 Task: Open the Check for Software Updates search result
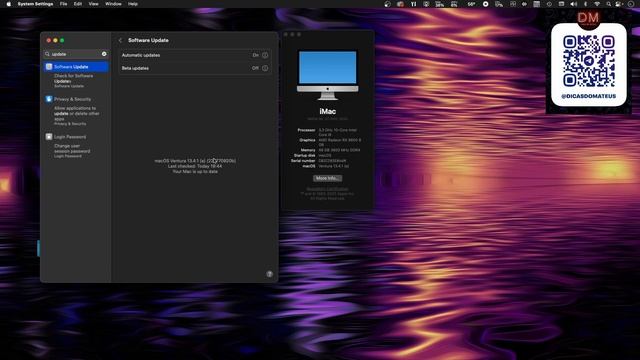pyautogui.click(x=73, y=81)
